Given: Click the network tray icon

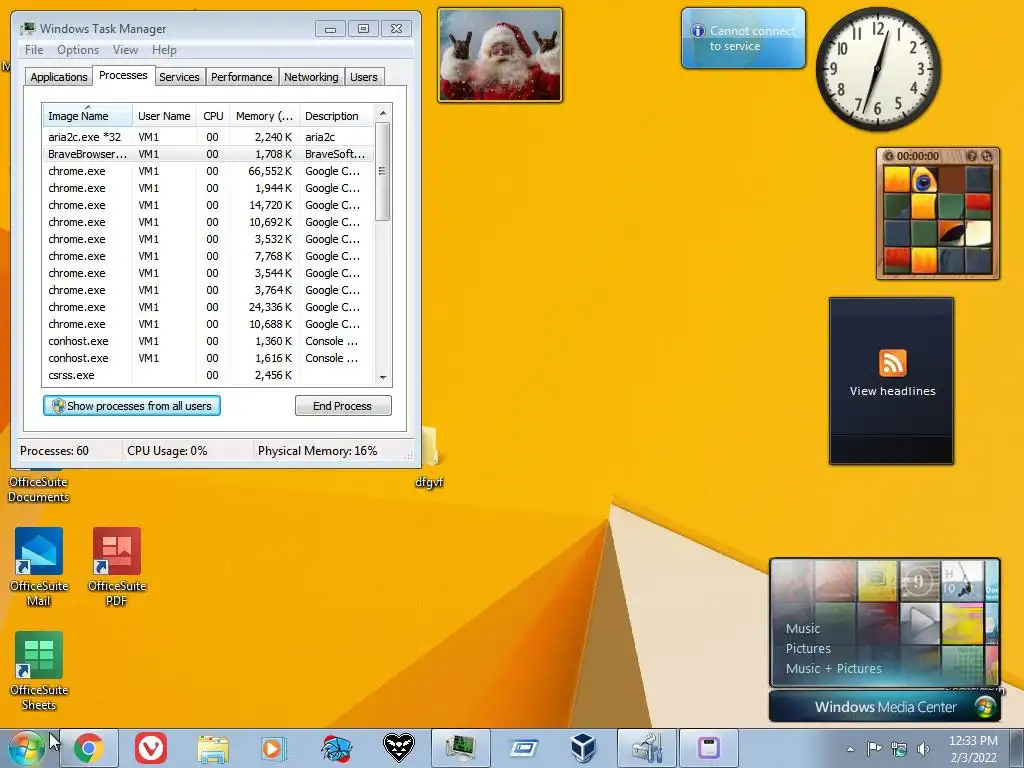Looking at the screenshot, I should pyautogui.click(x=899, y=748).
